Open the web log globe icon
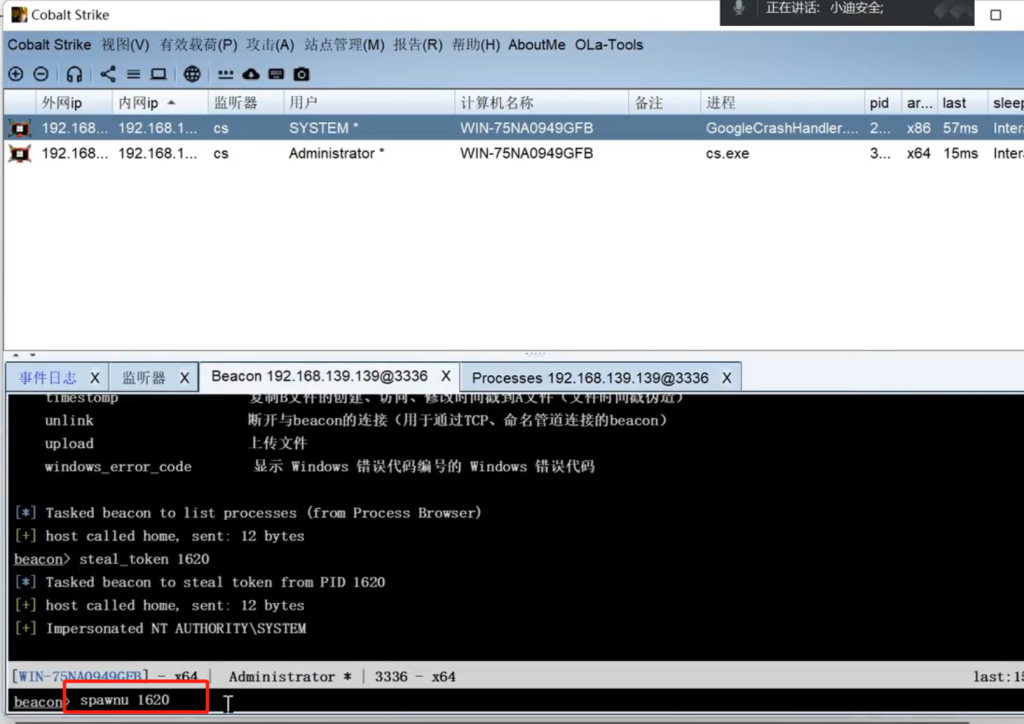The height and width of the screenshot is (724, 1024). point(192,74)
